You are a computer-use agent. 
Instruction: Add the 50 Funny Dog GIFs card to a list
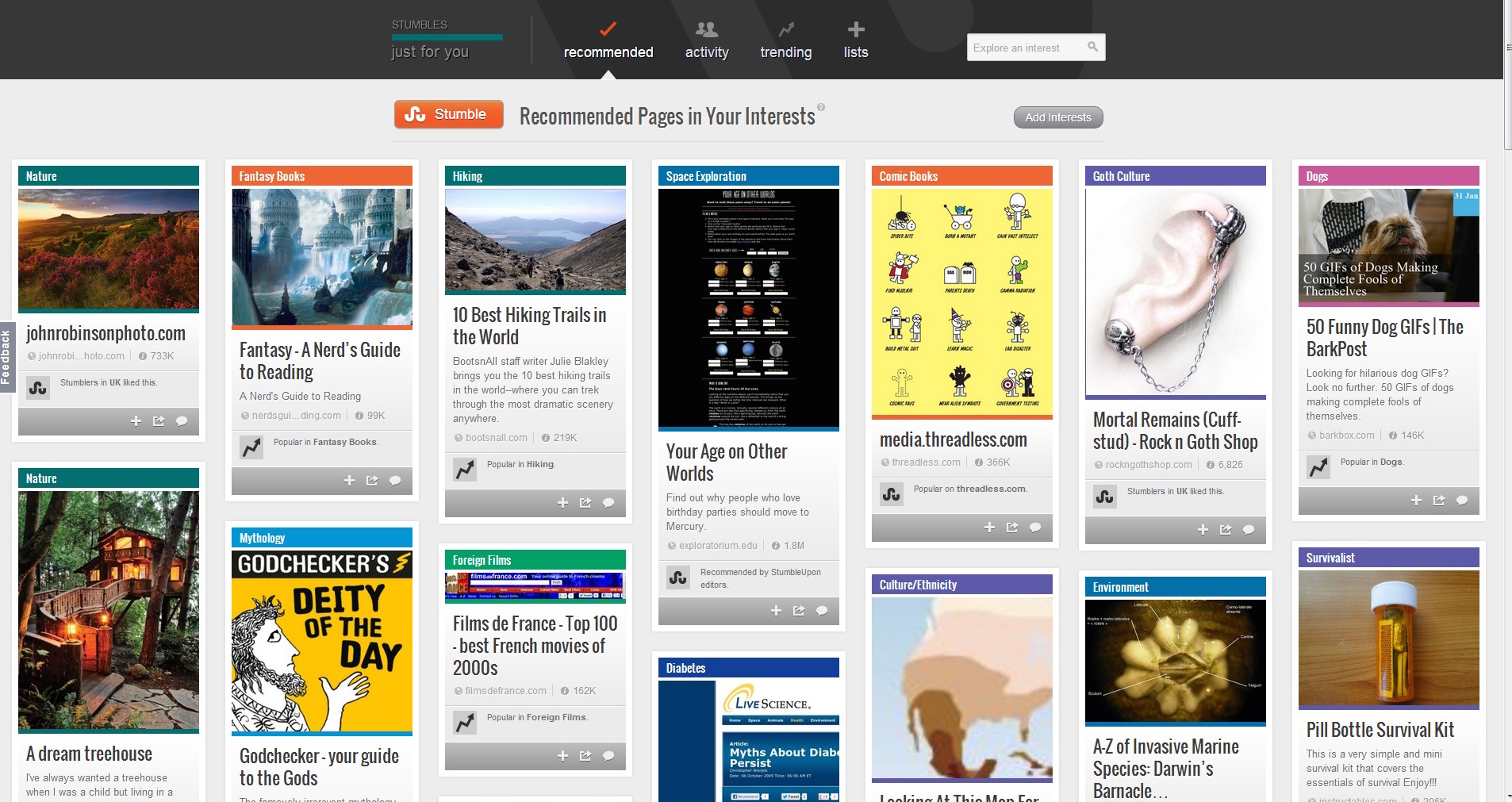pos(1416,501)
